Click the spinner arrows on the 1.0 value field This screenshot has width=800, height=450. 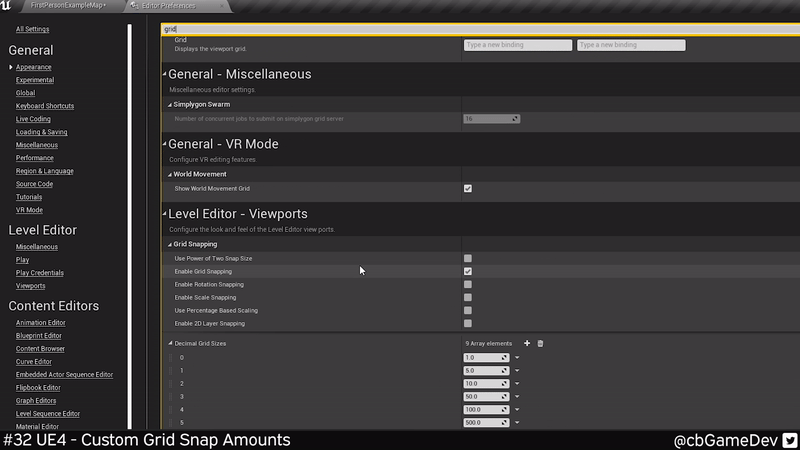point(505,357)
